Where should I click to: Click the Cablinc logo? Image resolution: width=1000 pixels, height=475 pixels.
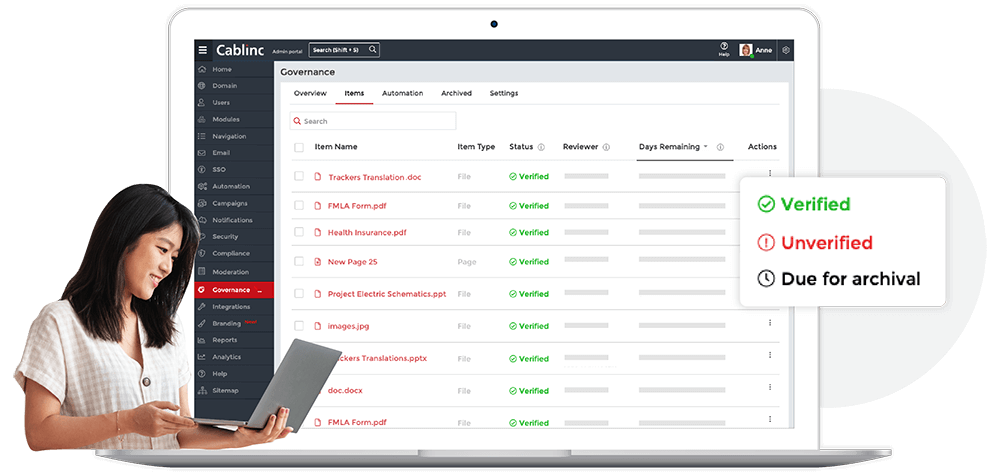coord(240,50)
